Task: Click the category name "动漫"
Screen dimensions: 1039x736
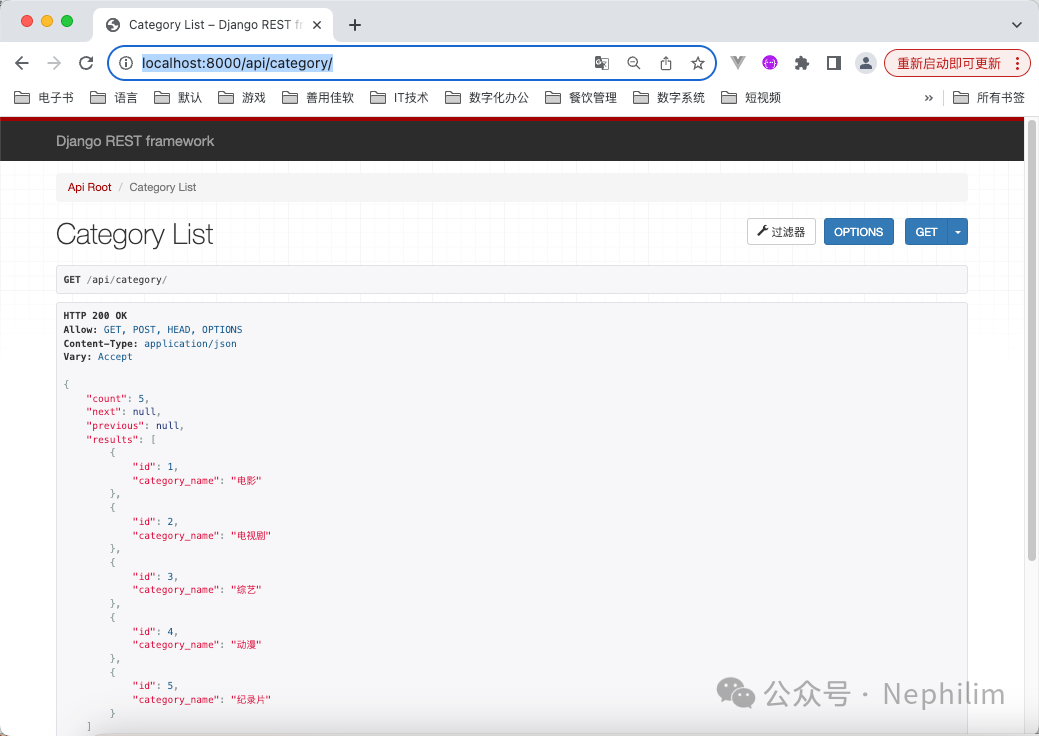Action: (x=246, y=645)
